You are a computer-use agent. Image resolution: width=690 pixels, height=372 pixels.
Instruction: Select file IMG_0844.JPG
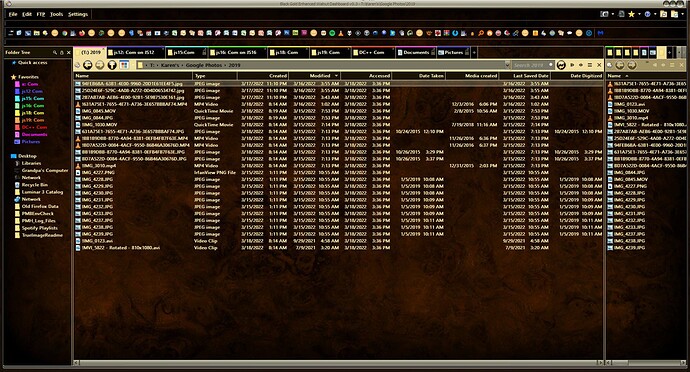tap(97, 118)
